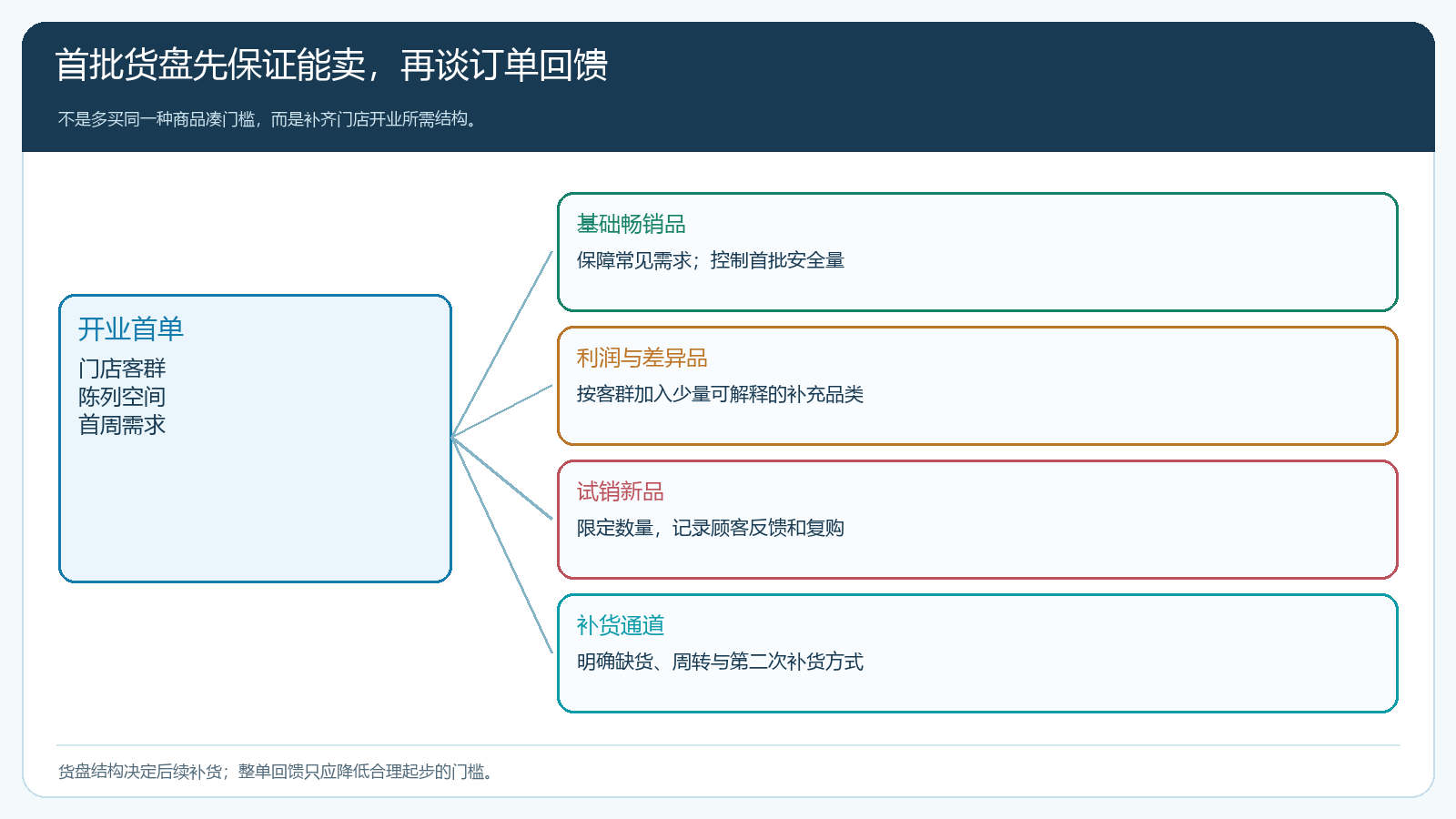The height and width of the screenshot is (819, 1456).
Task: Select text 按客群加入少量可解释的补充品类
Action: tap(720, 394)
